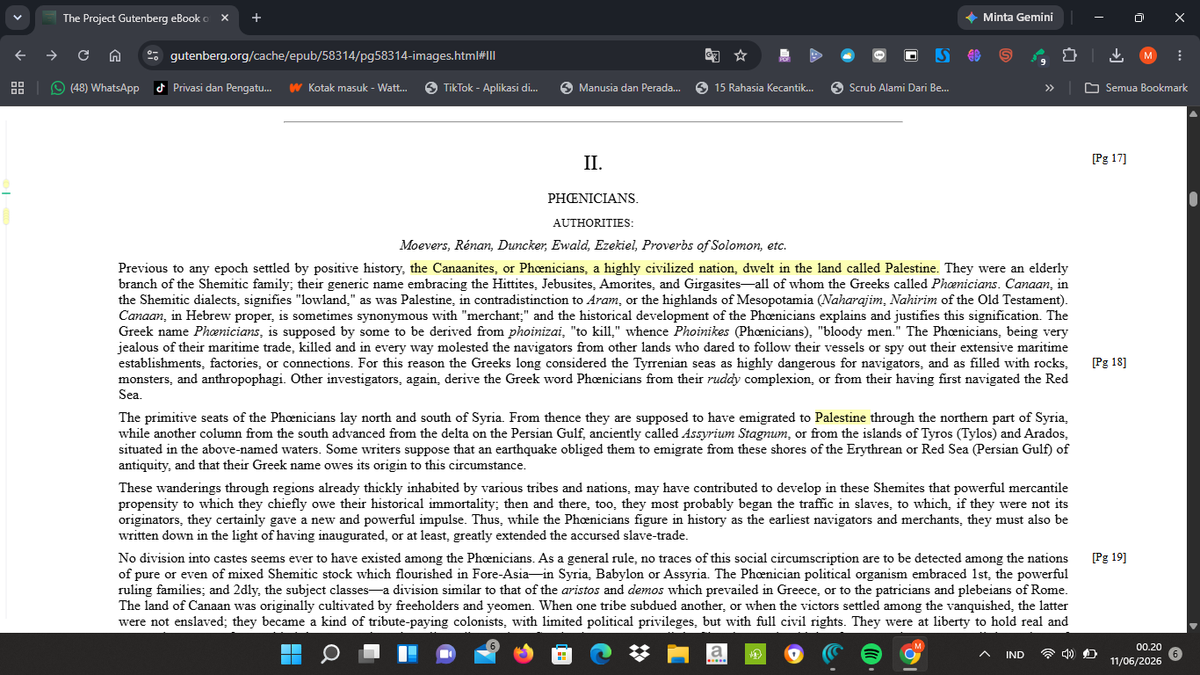Open the Chrome three-dot menu
Viewport: 1200px width, 675px height.
(1179, 55)
